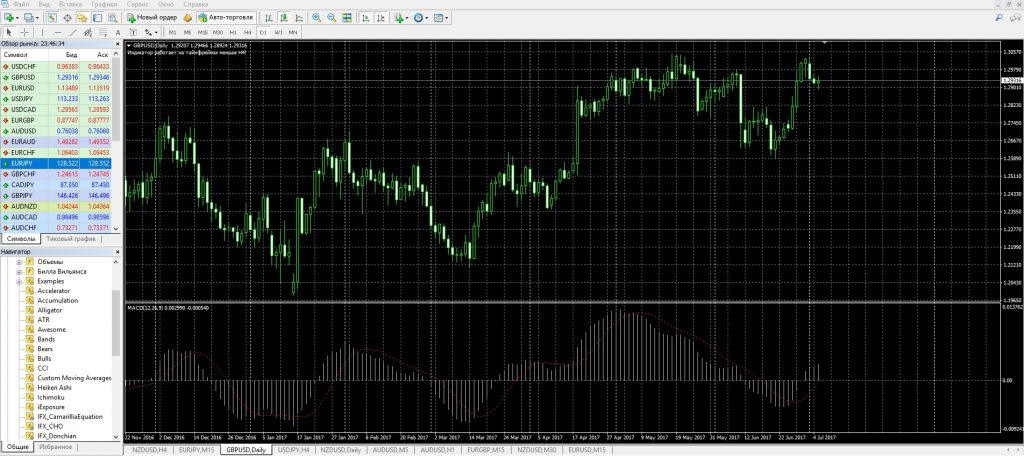The width and height of the screenshot is (1024, 456).
Task: Switch to line chart mode
Action: [299, 18]
